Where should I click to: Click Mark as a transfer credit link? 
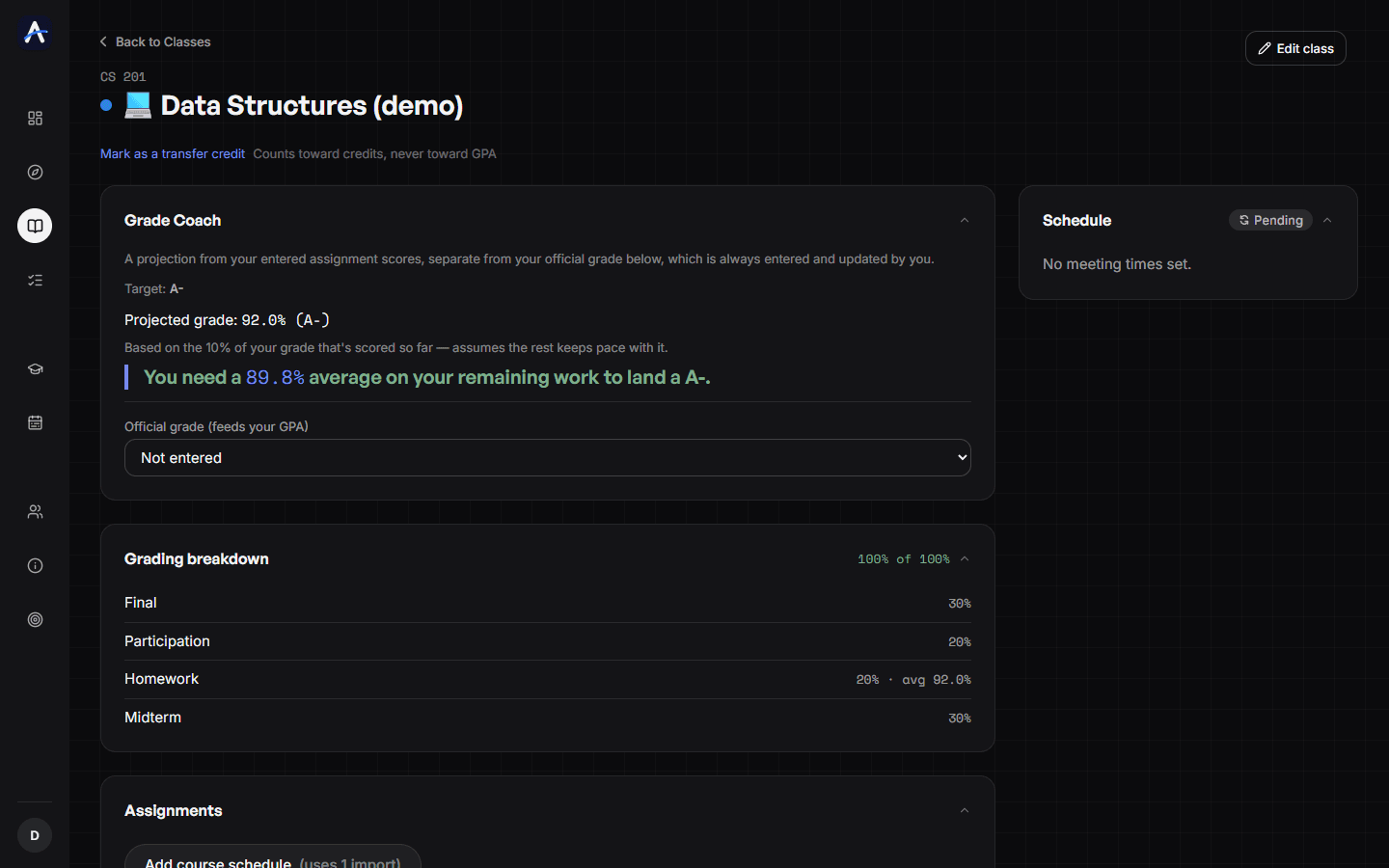(x=173, y=153)
